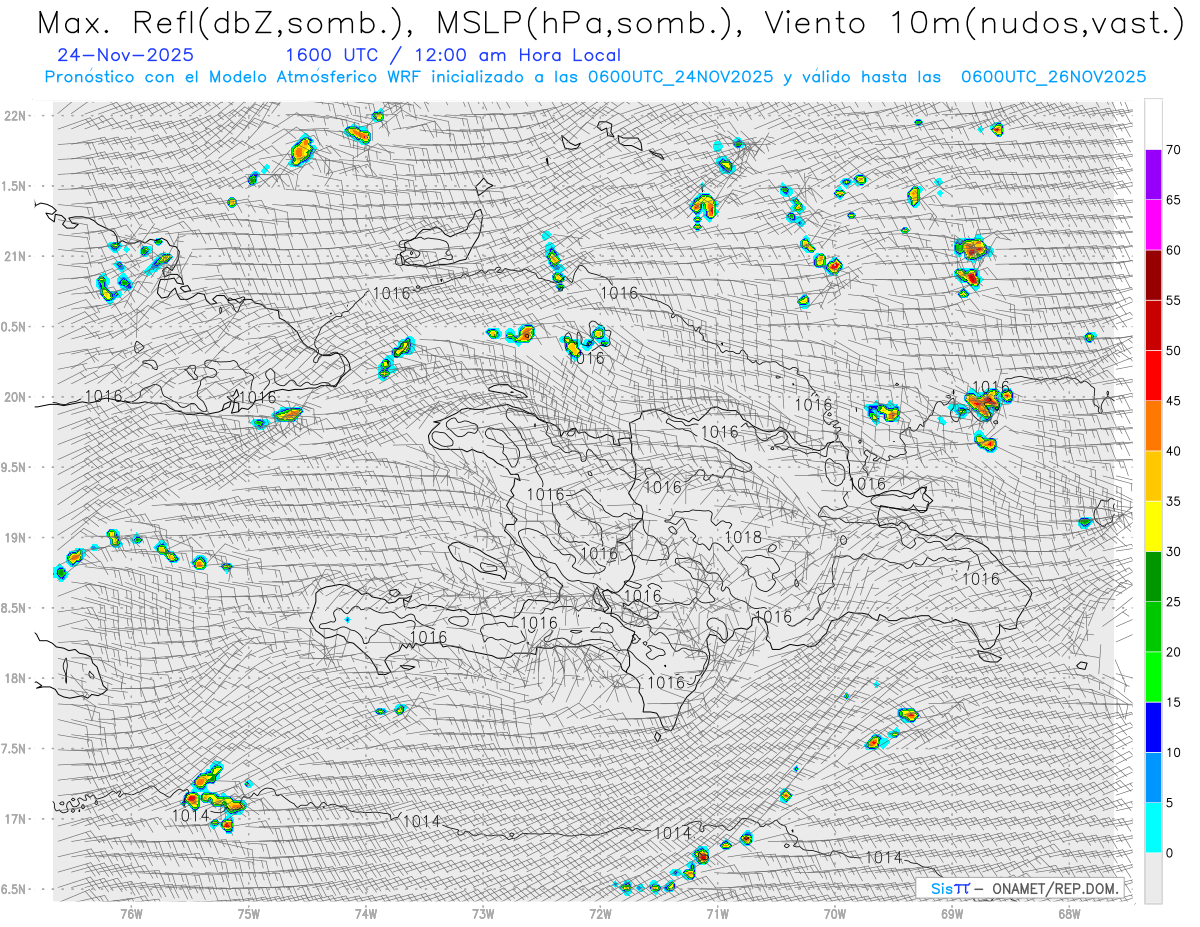The height and width of the screenshot is (927, 1200).
Task: Click the '73W' longitude label
Action: (x=483, y=913)
